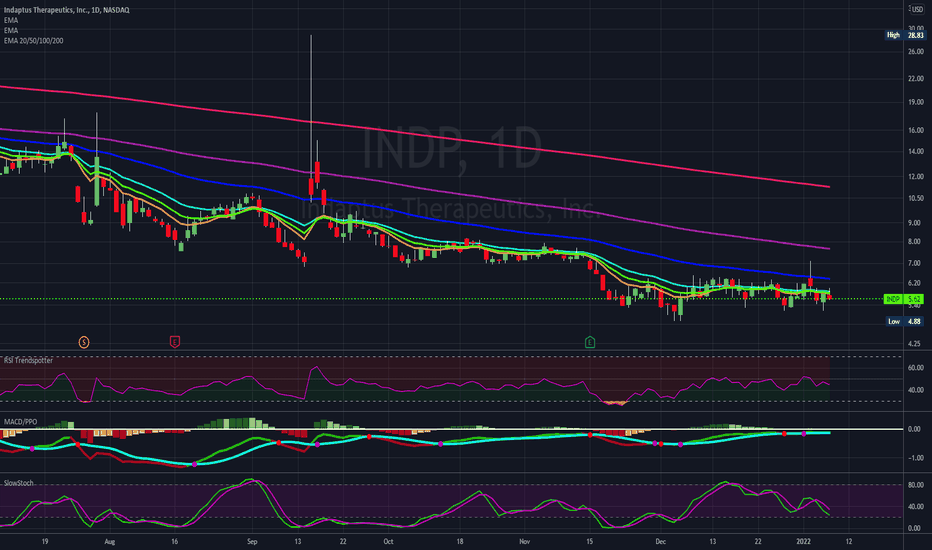Image resolution: width=932 pixels, height=550 pixels.
Task: Click the orange S split event marker
Action: tap(84, 342)
